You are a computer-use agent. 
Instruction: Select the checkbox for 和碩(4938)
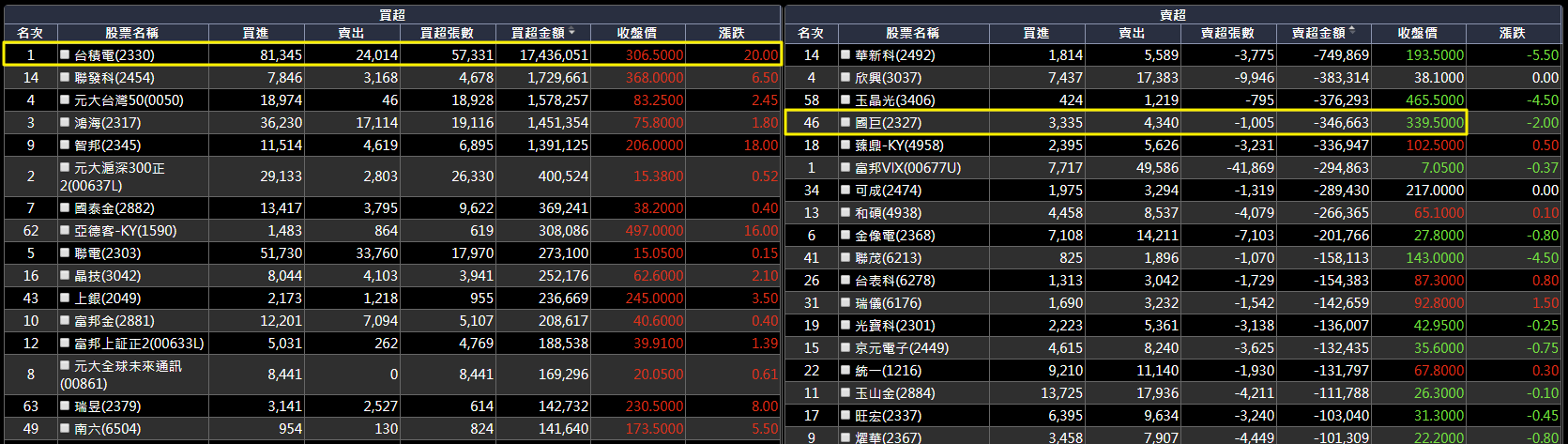click(x=845, y=213)
